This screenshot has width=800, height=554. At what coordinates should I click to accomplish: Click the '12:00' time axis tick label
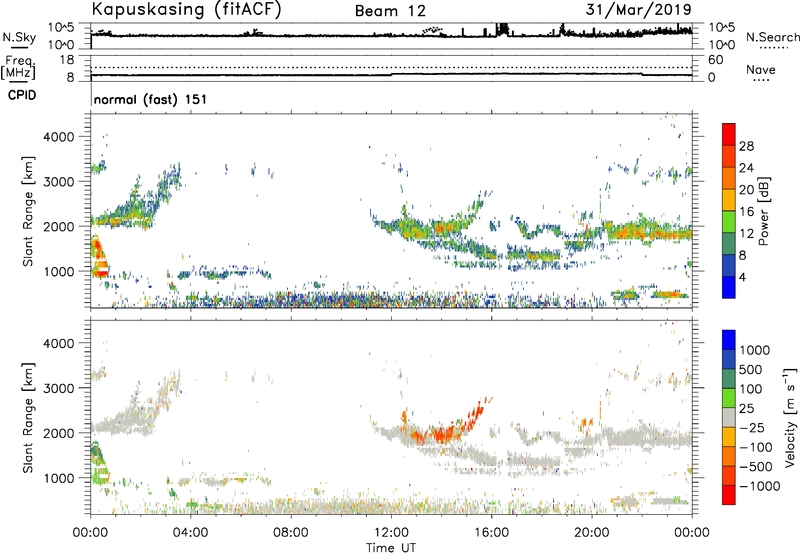click(x=391, y=533)
